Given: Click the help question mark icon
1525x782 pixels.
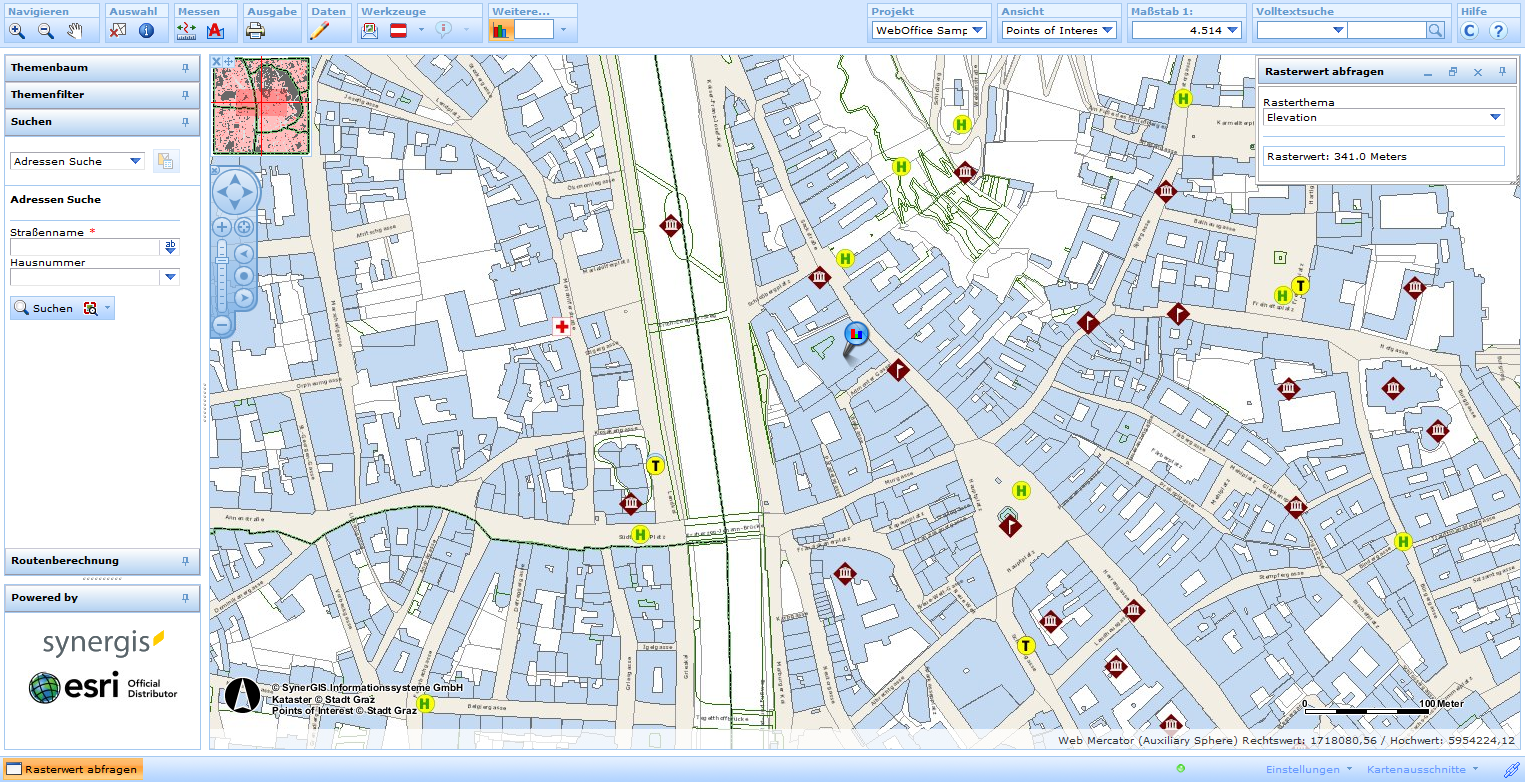Looking at the screenshot, I should 1497,30.
